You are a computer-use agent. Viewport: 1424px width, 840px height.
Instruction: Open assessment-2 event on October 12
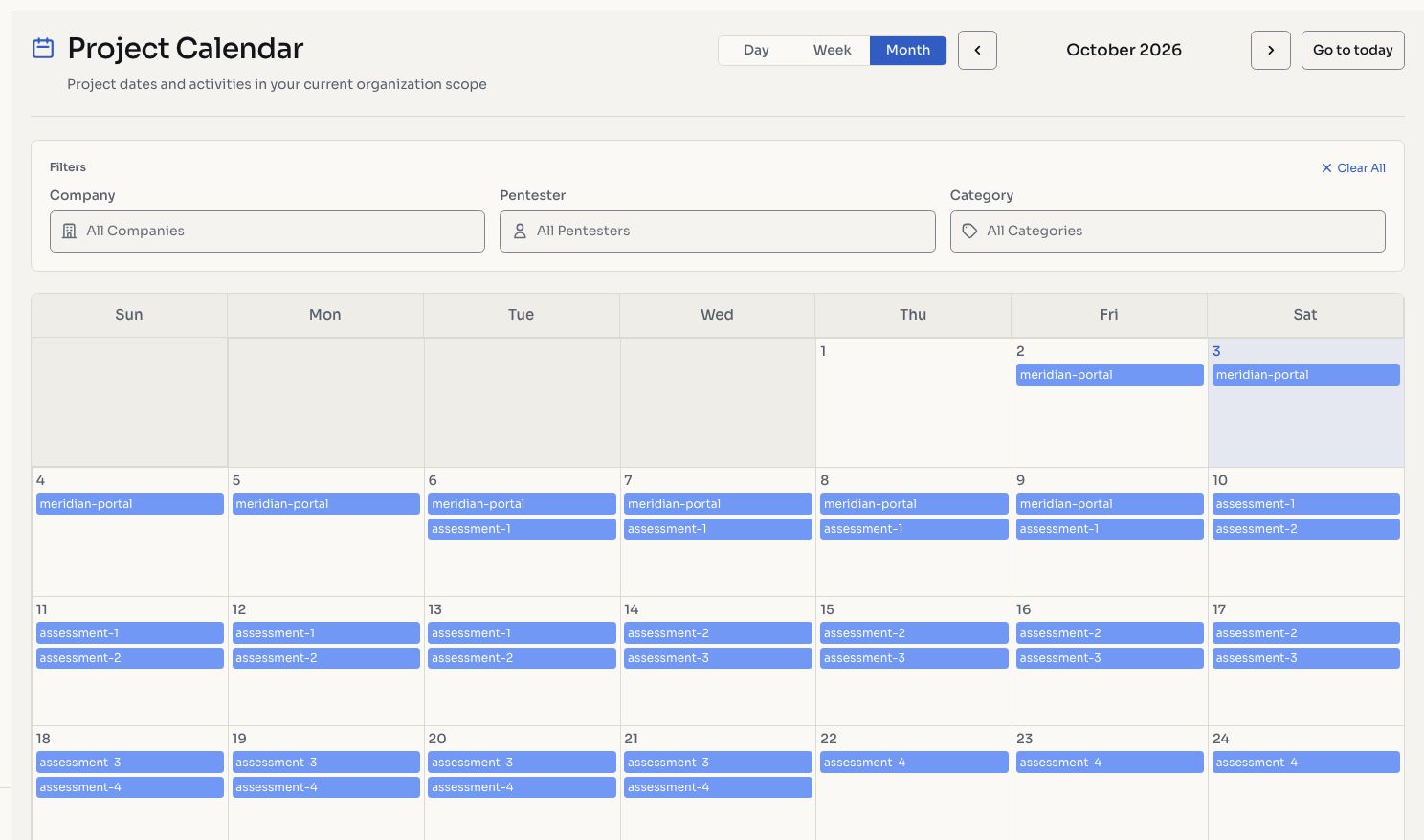(x=325, y=658)
